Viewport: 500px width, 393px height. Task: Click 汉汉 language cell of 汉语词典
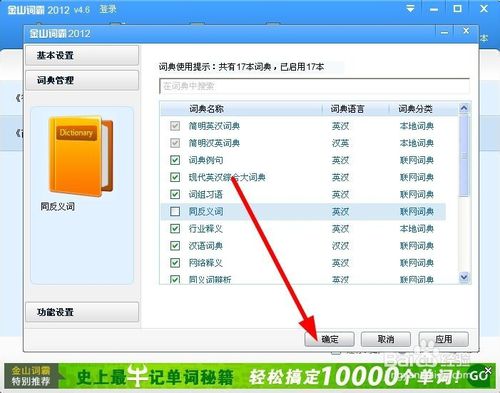pyautogui.click(x=340, y=246)
